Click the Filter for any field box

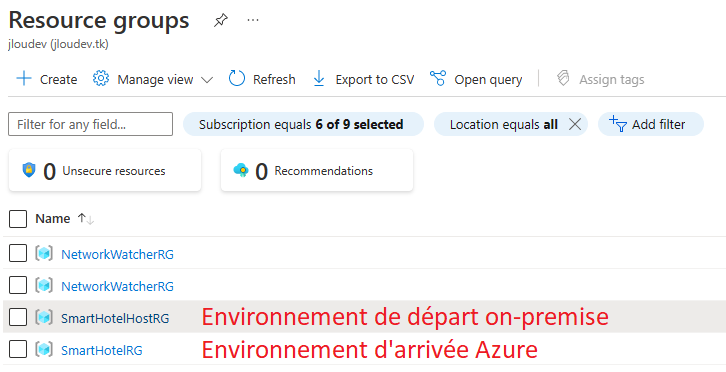[90, 124]
